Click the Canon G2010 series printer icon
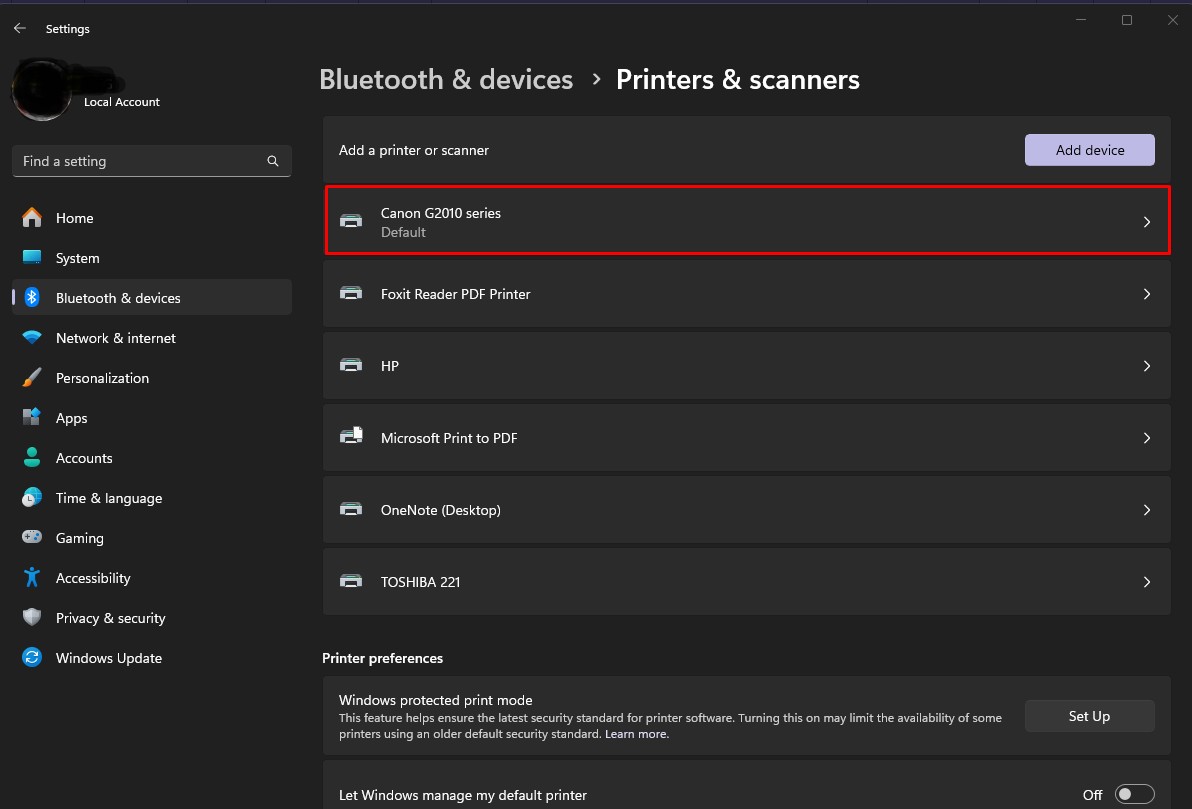The image size is (1192, 809). (x=350, y=221)
